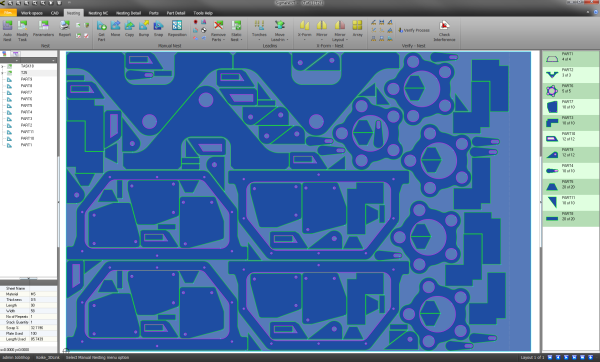Select the Get Part tool
Viewport: 600px width, 362px height.
101,31
